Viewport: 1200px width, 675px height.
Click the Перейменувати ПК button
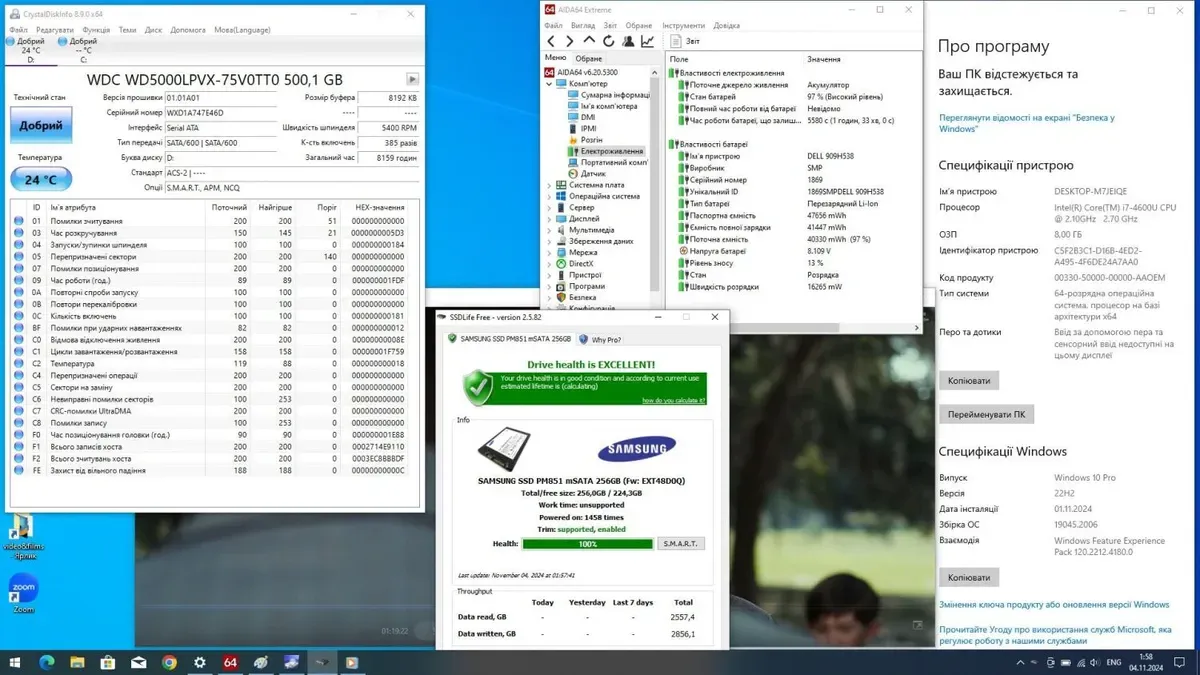click(986, 414)
